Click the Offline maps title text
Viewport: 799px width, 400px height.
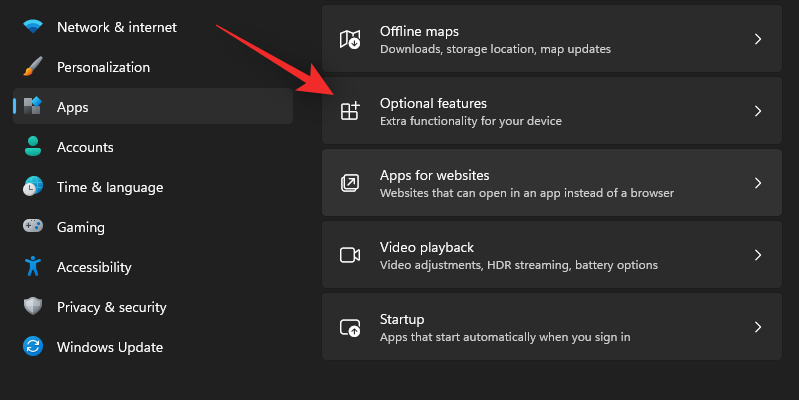tap(419, 31)
